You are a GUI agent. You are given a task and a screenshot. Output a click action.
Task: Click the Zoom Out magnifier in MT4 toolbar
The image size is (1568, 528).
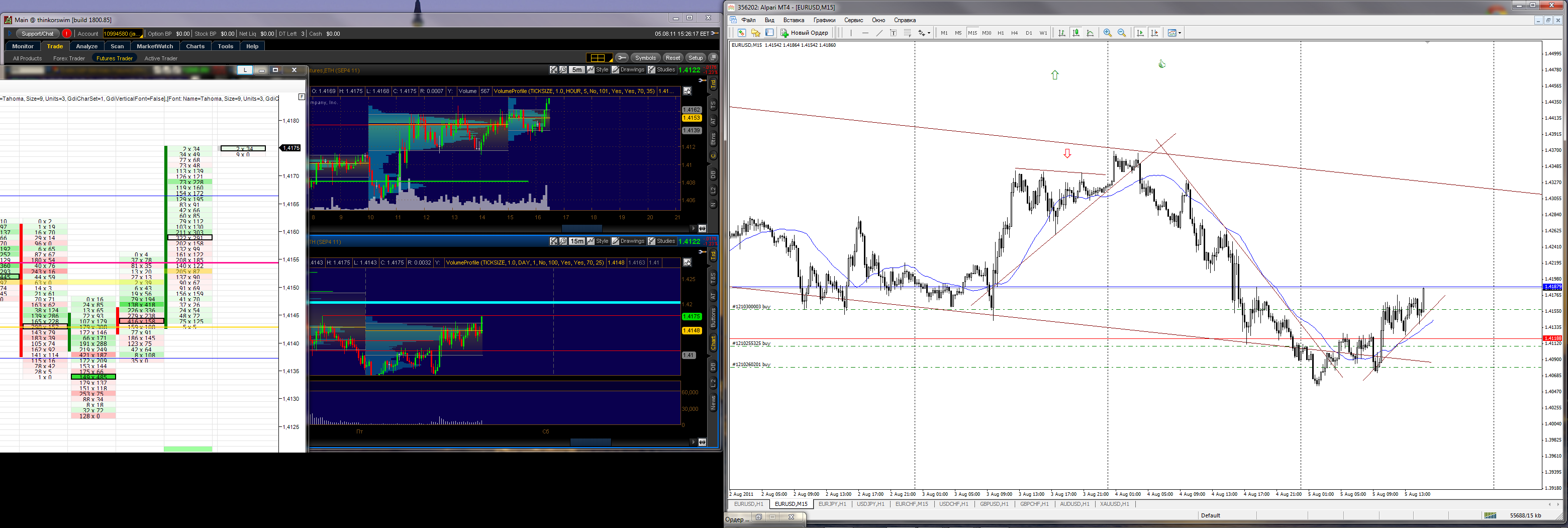[x=1121, y=33]
